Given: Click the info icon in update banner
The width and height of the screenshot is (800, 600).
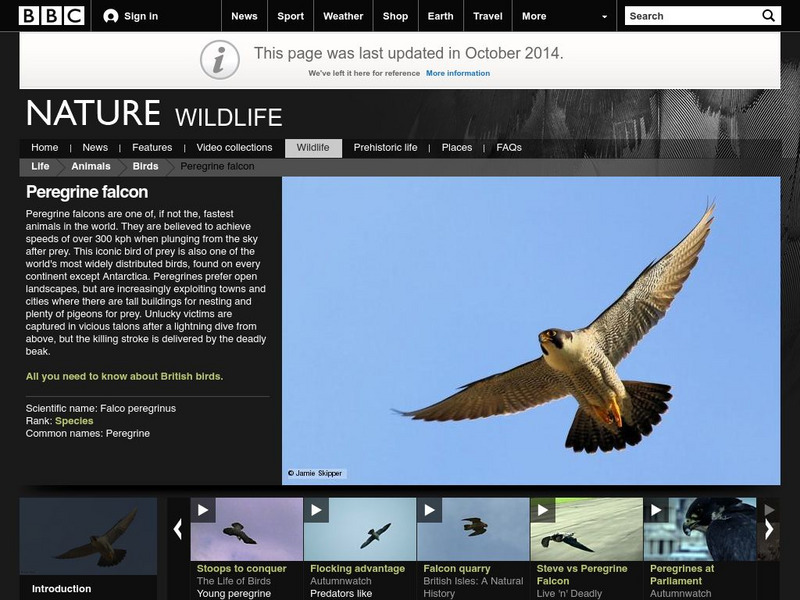Looking at the screenshot, I should 219,60.
